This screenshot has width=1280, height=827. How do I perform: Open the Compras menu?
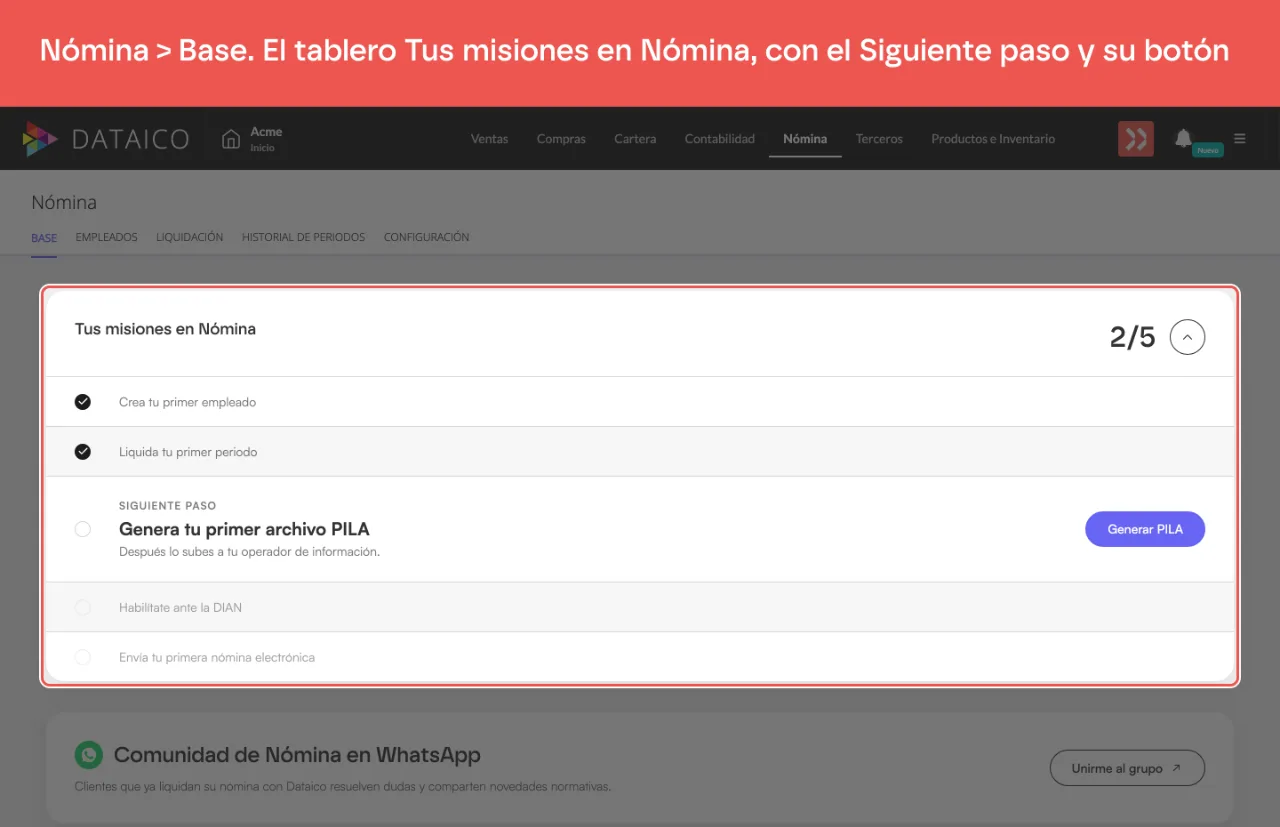pos(561,139)
